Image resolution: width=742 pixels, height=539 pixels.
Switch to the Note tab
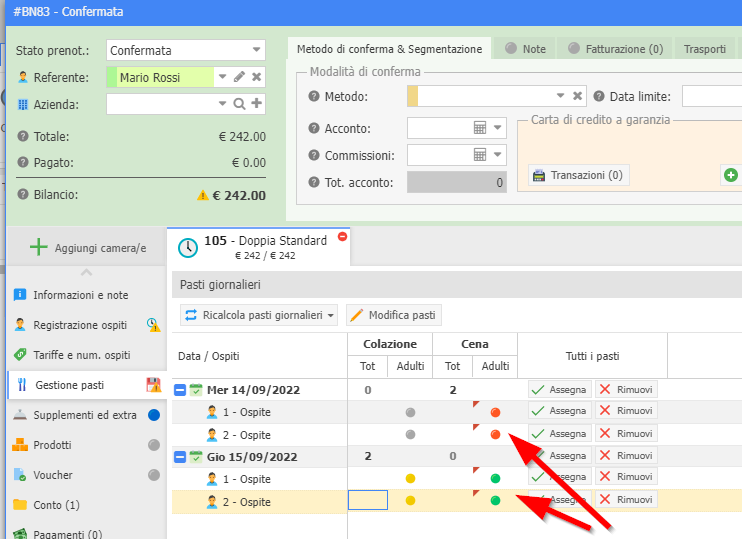click(525, 49)
